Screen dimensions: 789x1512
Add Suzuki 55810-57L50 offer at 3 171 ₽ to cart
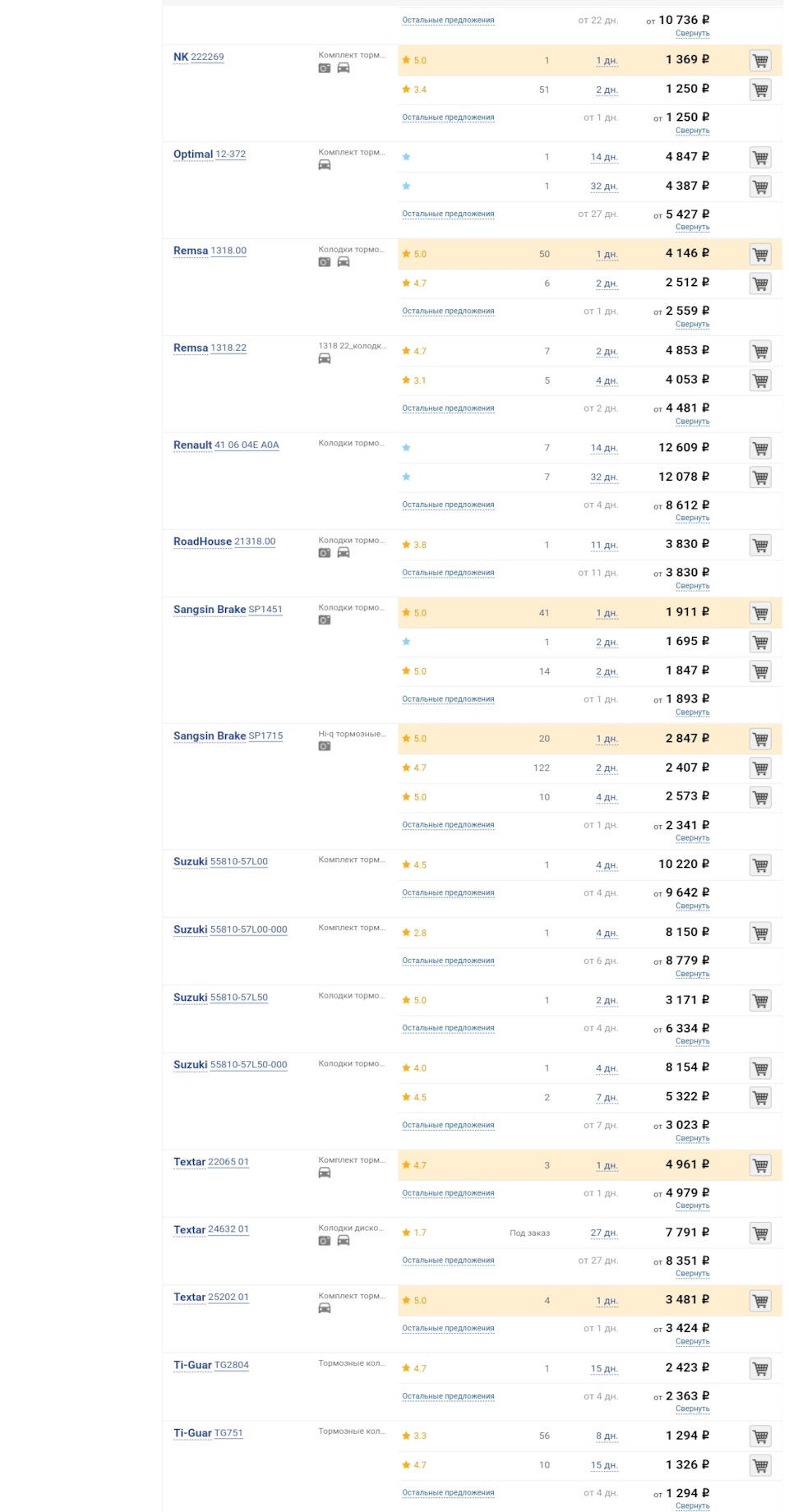760,1001
